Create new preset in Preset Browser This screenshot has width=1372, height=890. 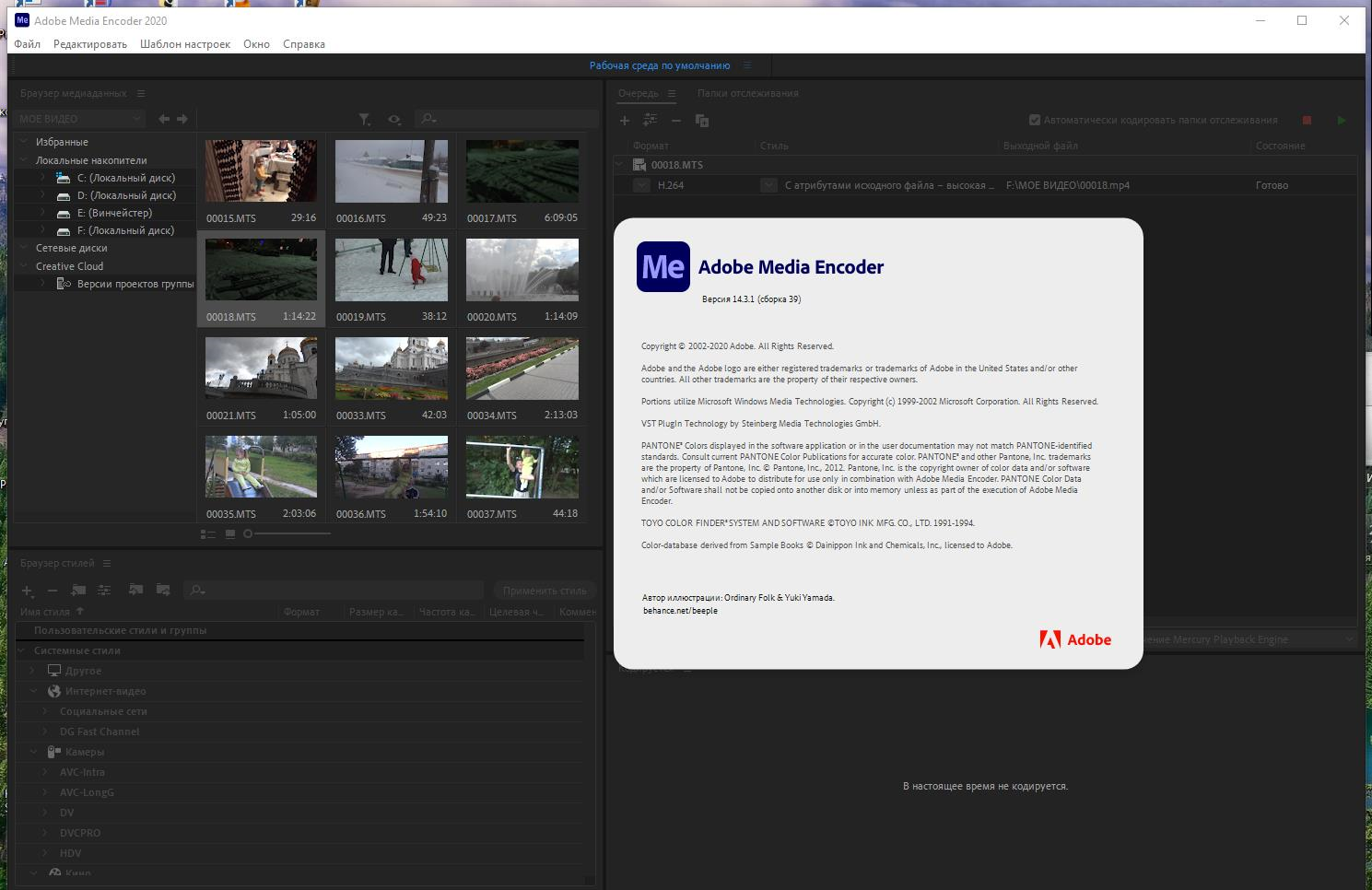click(28, 591)
